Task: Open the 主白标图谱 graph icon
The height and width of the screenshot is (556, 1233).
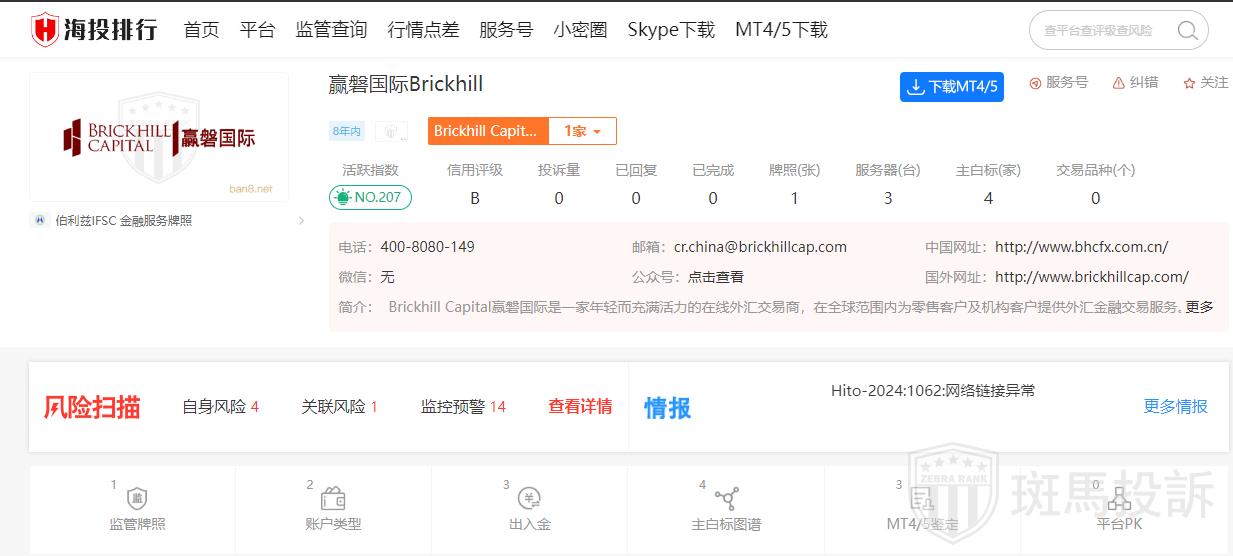Action: tap(726, 498)
